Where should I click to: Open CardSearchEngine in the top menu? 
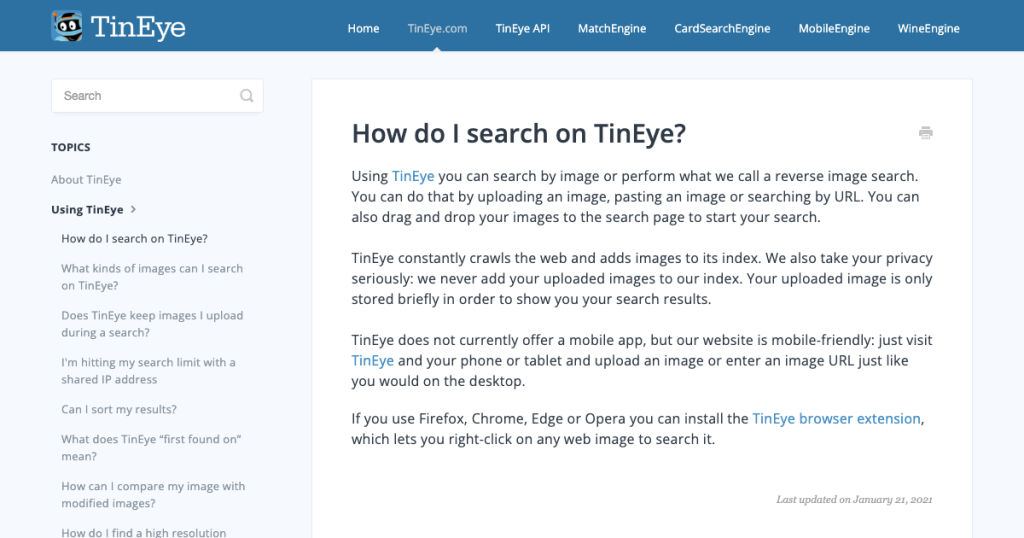(722, 28)
